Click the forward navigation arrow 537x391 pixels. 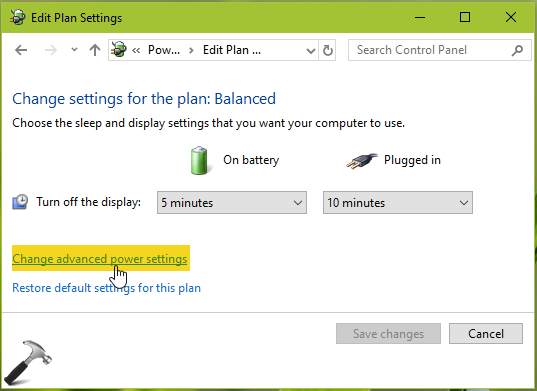coord(51,50)
